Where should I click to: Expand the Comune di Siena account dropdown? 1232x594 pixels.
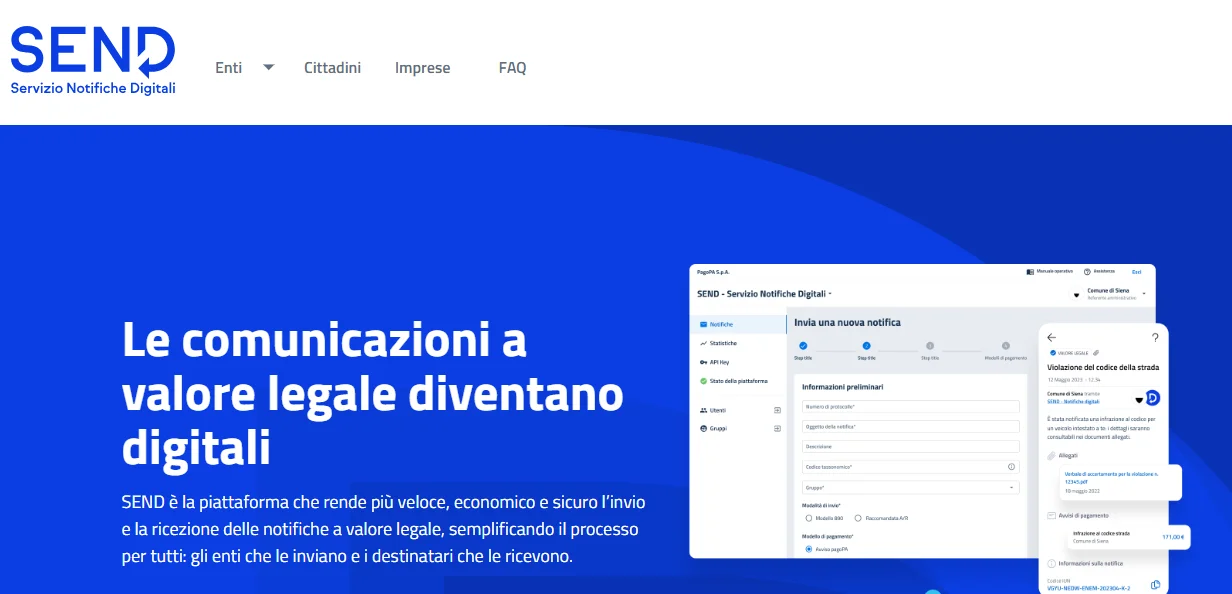point(1143,295)
